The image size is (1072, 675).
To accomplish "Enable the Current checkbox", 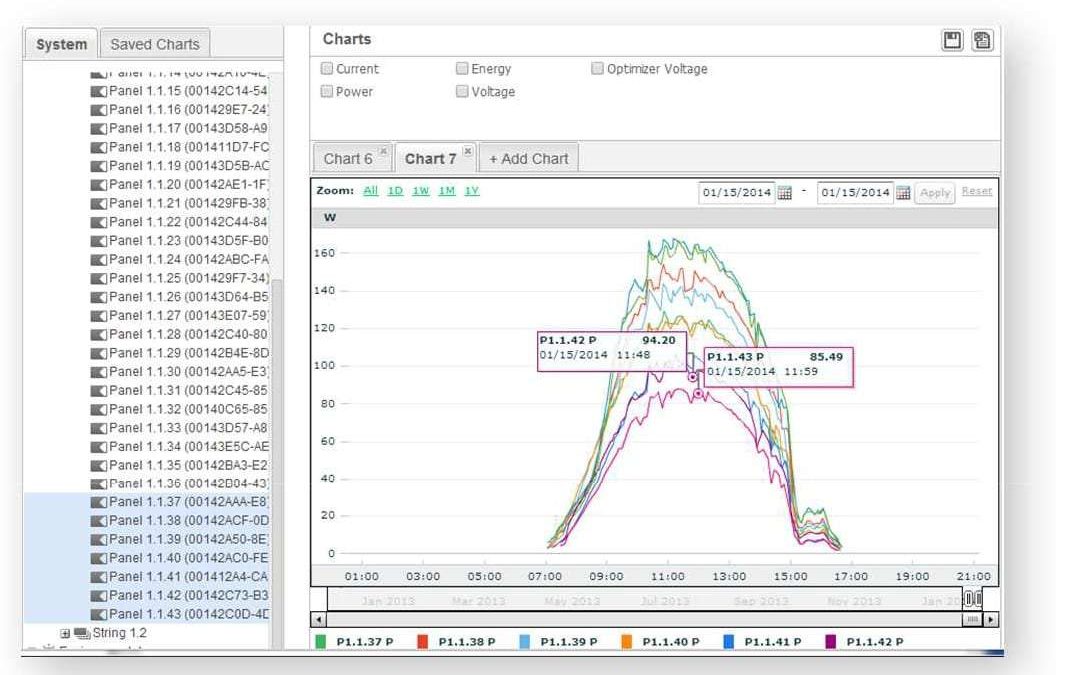I will pos(327,68).
